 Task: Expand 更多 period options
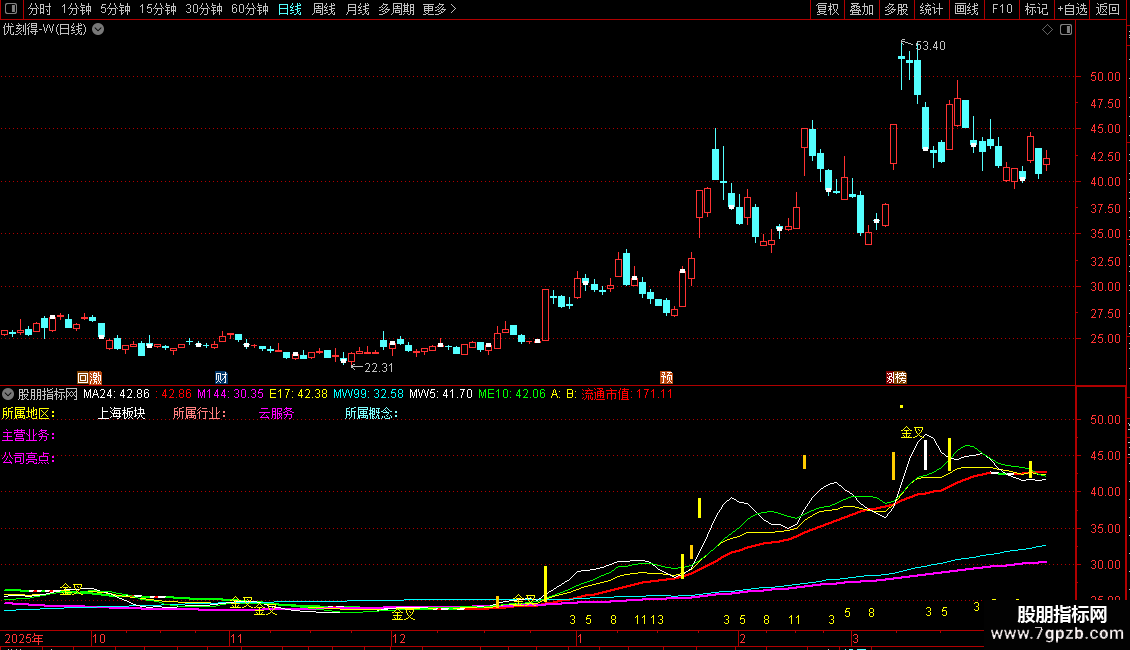[x=440, y=9]
